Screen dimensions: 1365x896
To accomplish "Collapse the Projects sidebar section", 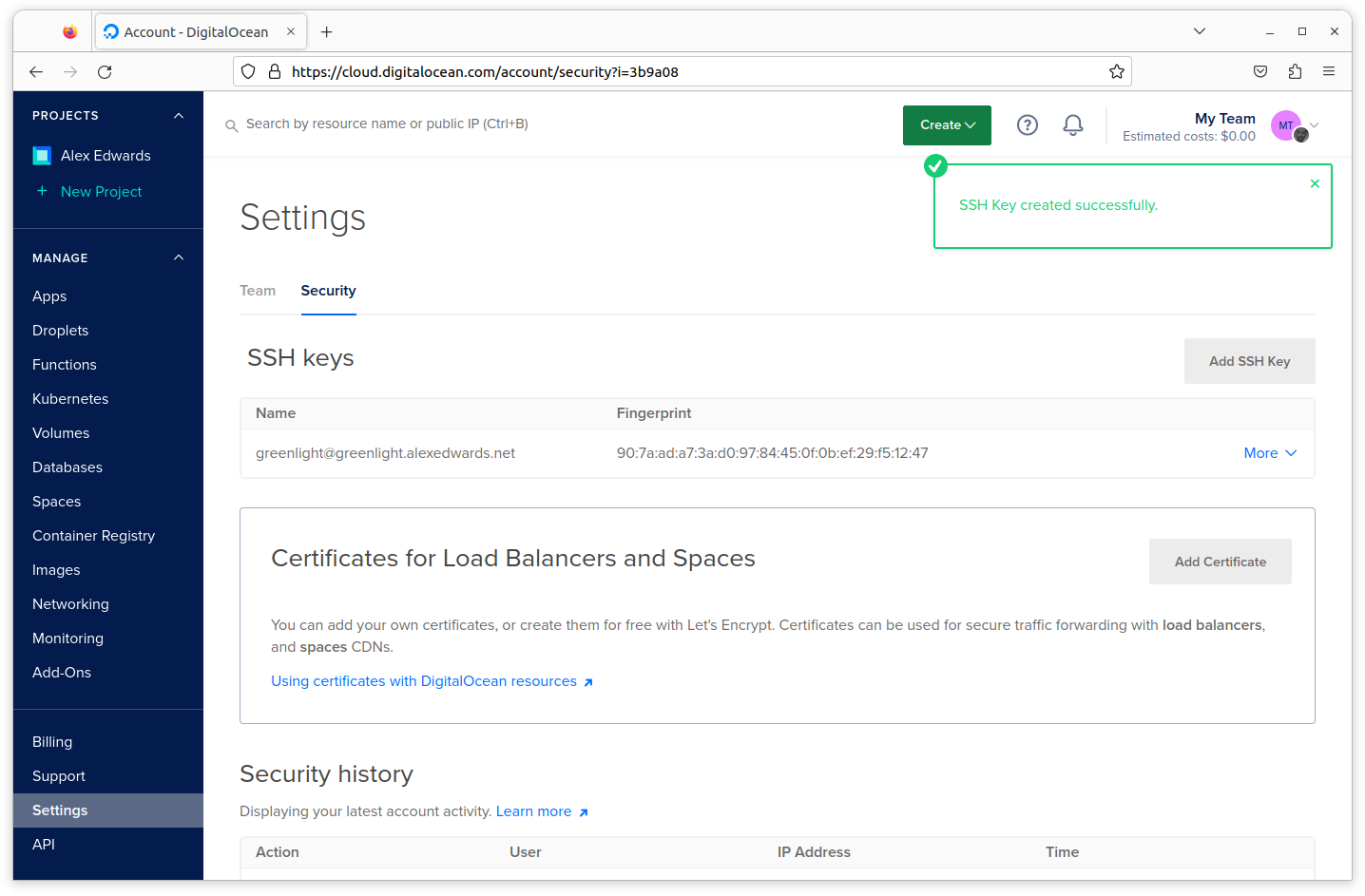I will coord(179,116).
